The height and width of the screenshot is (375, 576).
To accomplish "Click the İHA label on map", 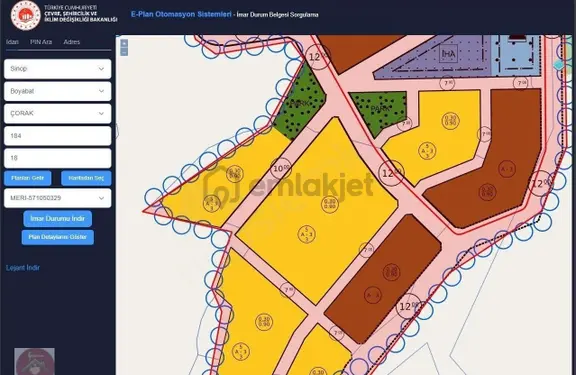I will [449, 54].
